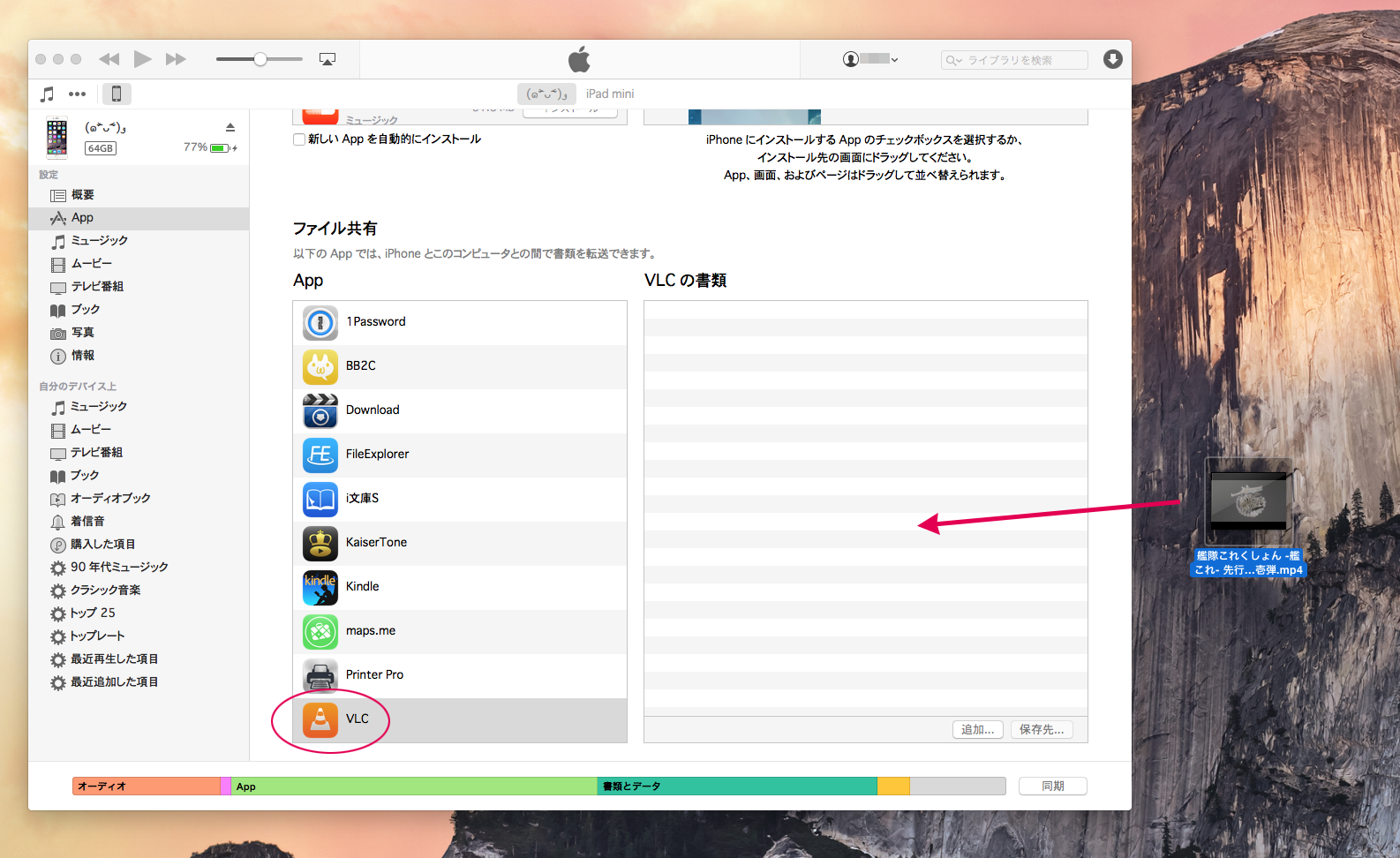The width and height of the screenshot is (1400, 858).
Task: Select KaiserTone app in list
Action: click(460, 544)
